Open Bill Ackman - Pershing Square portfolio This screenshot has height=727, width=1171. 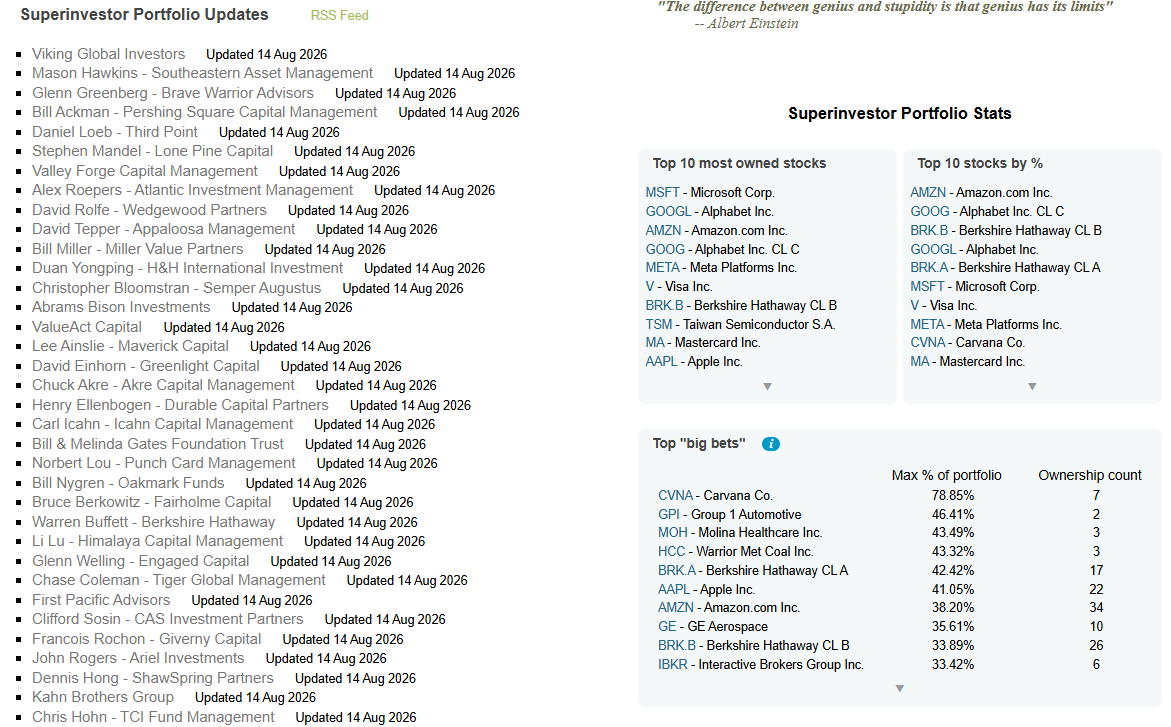[x=205, y=112]
